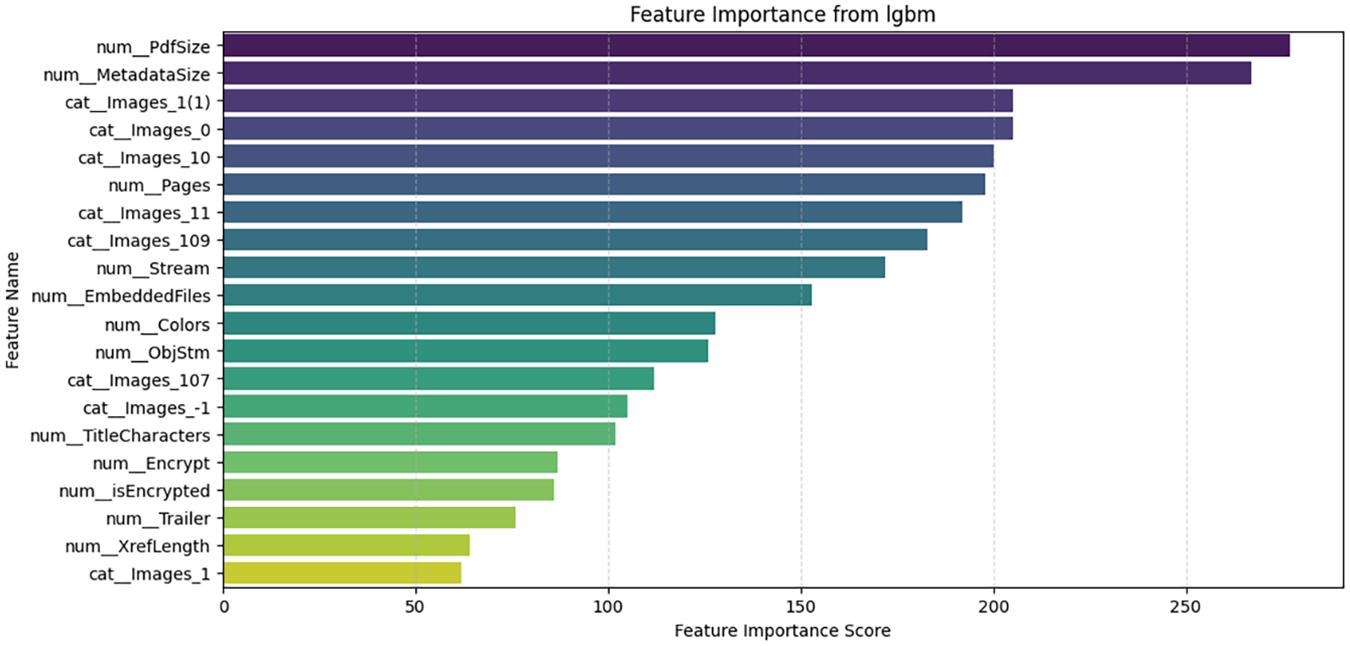Click the cat__Images_1(1) bar
The height and width of the screenshot is (646, 1350).
coord(618,101)
